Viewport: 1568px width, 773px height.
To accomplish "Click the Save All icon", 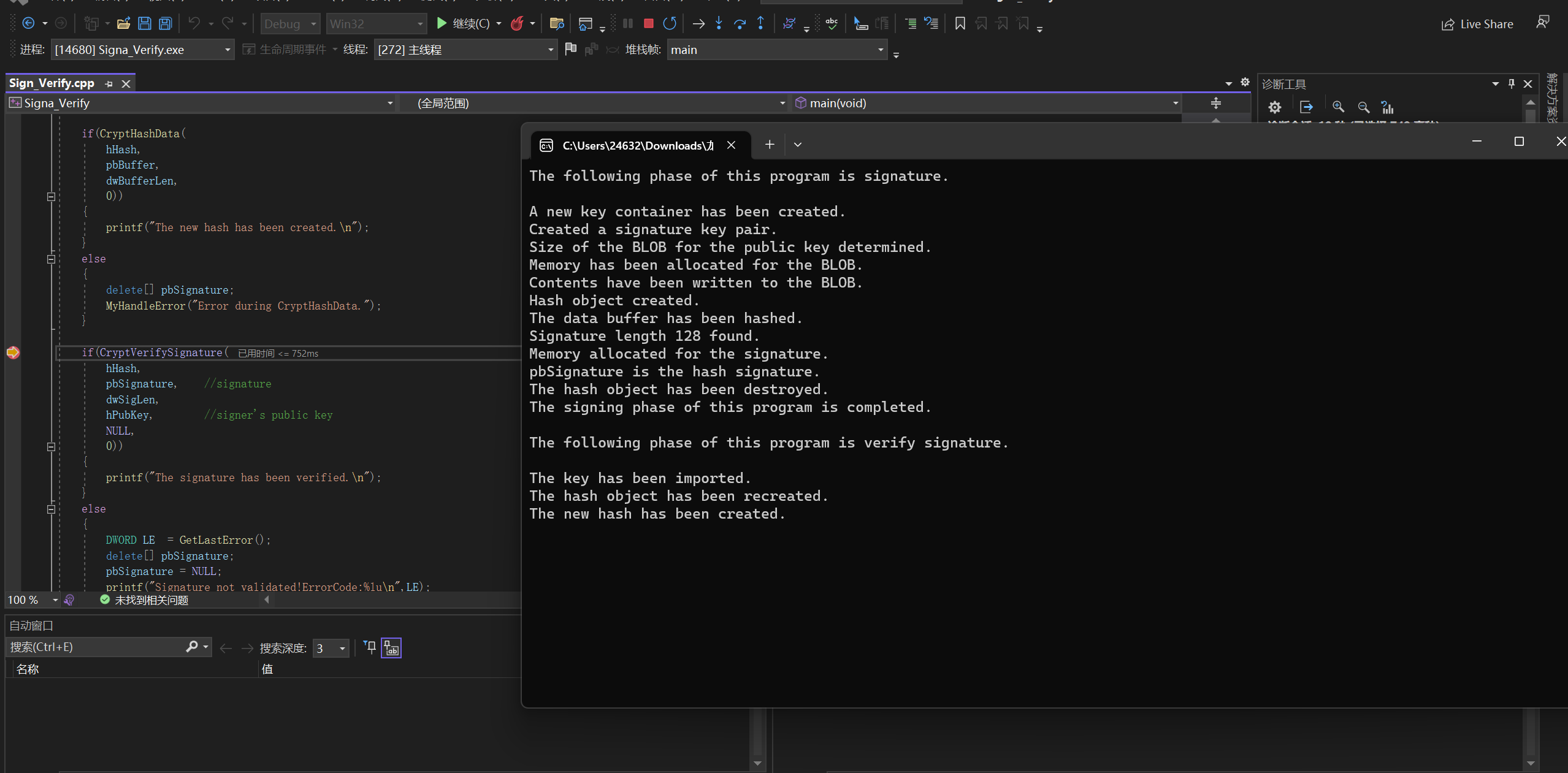I will [165, 23].
